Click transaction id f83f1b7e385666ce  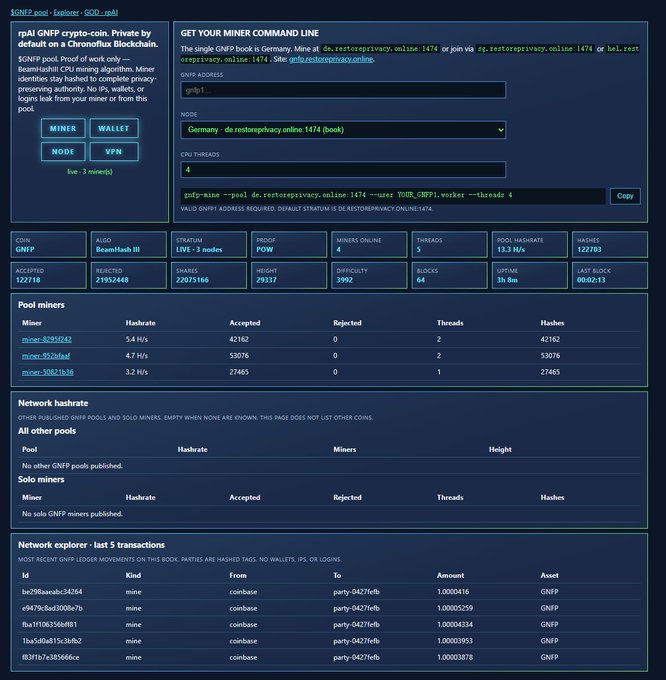(x=51, y=657)
